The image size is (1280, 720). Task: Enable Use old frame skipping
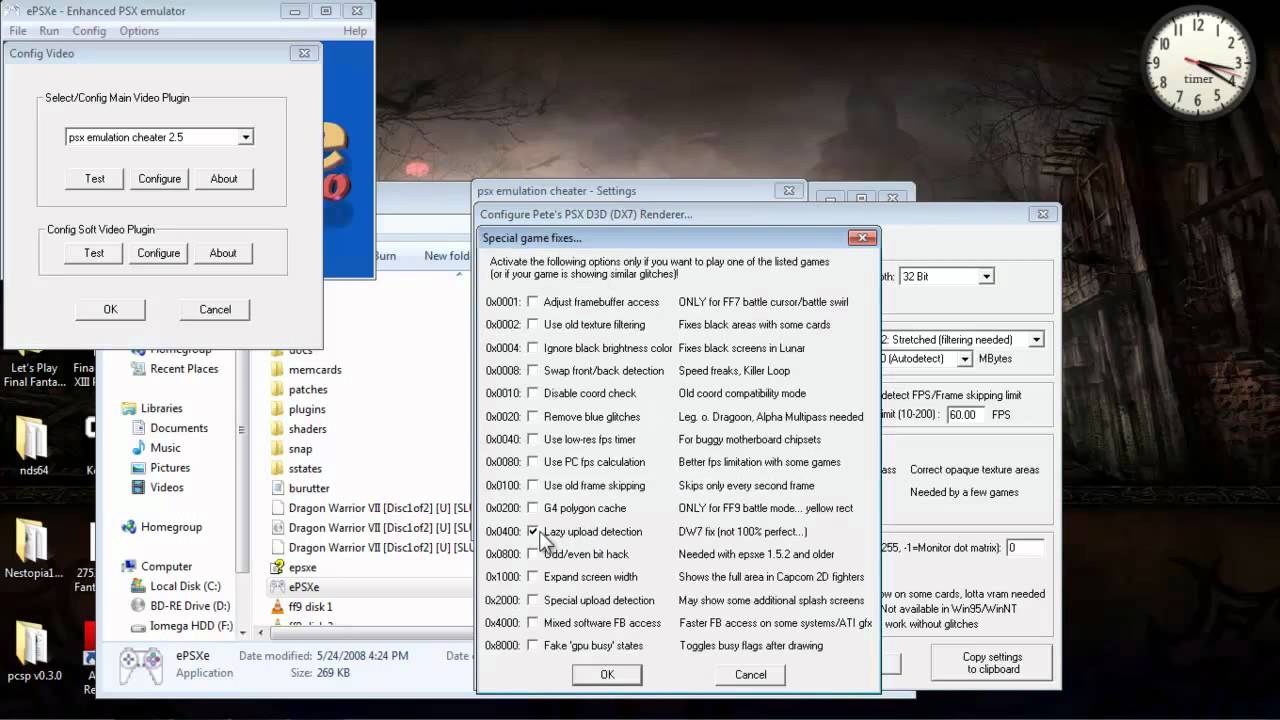[533, 485]
